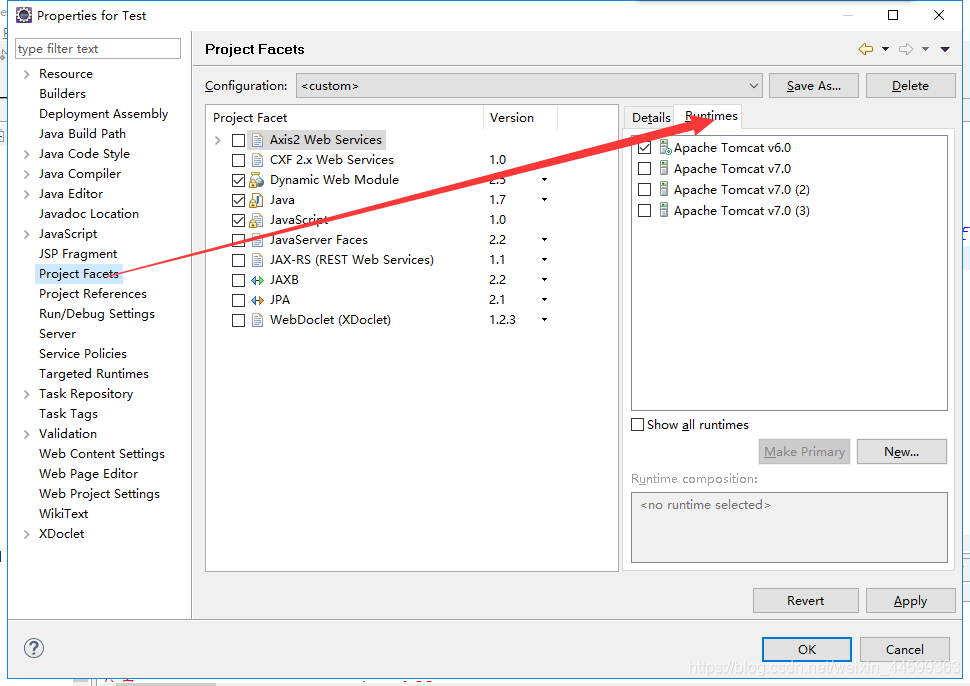
Task: Uncheck the Dynamic Web Module facet
Action: [x=238, y=181]
